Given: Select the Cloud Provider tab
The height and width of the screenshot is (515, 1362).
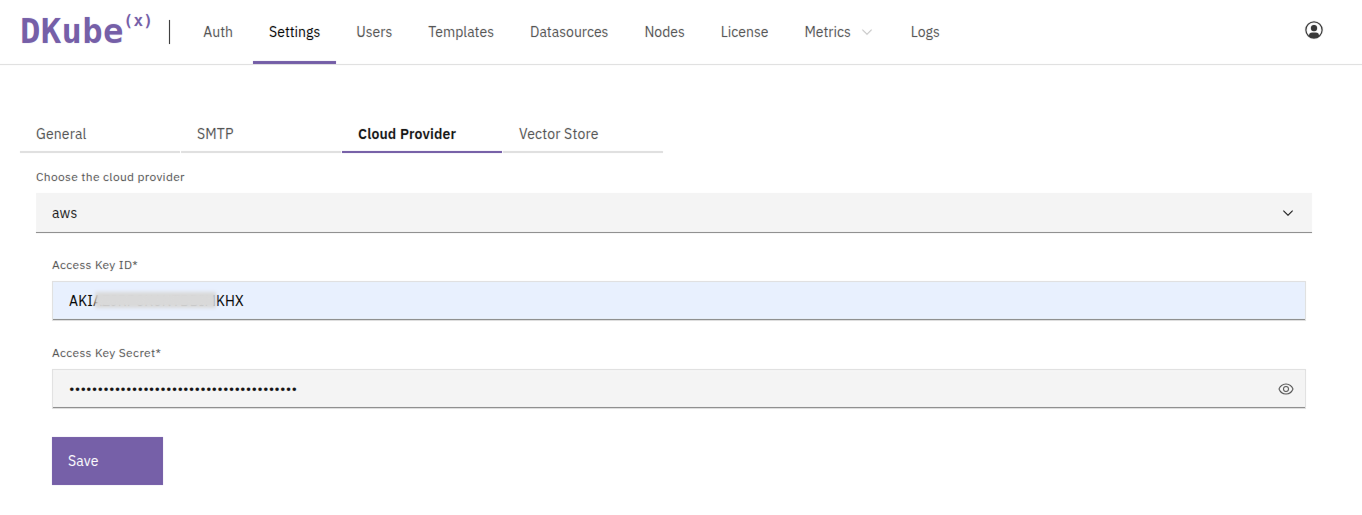Looking at the screenshot, I should pos(407,134).
